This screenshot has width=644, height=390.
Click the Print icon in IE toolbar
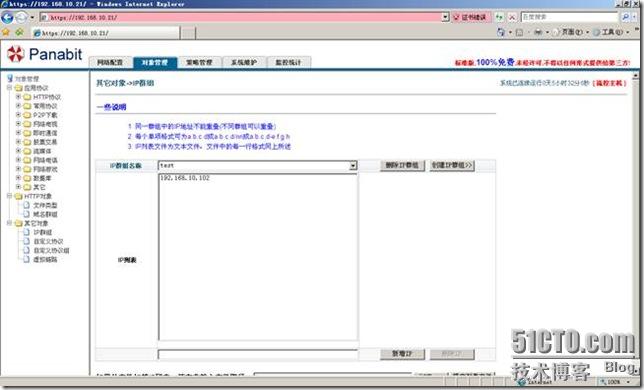coord(538,32)
